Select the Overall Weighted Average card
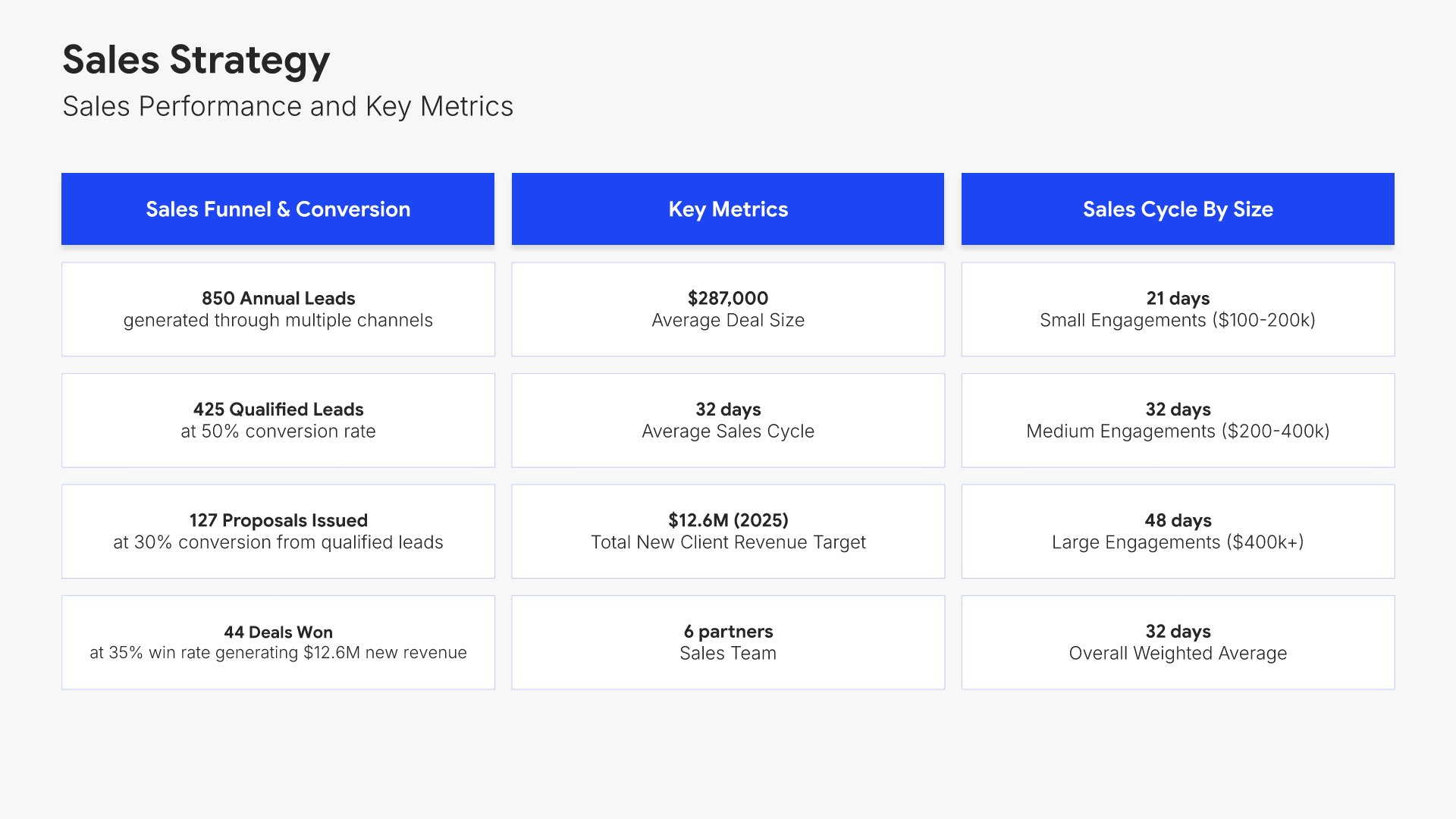The height and width of the screenshot is (819, 1456). (x=1178, y=642)
